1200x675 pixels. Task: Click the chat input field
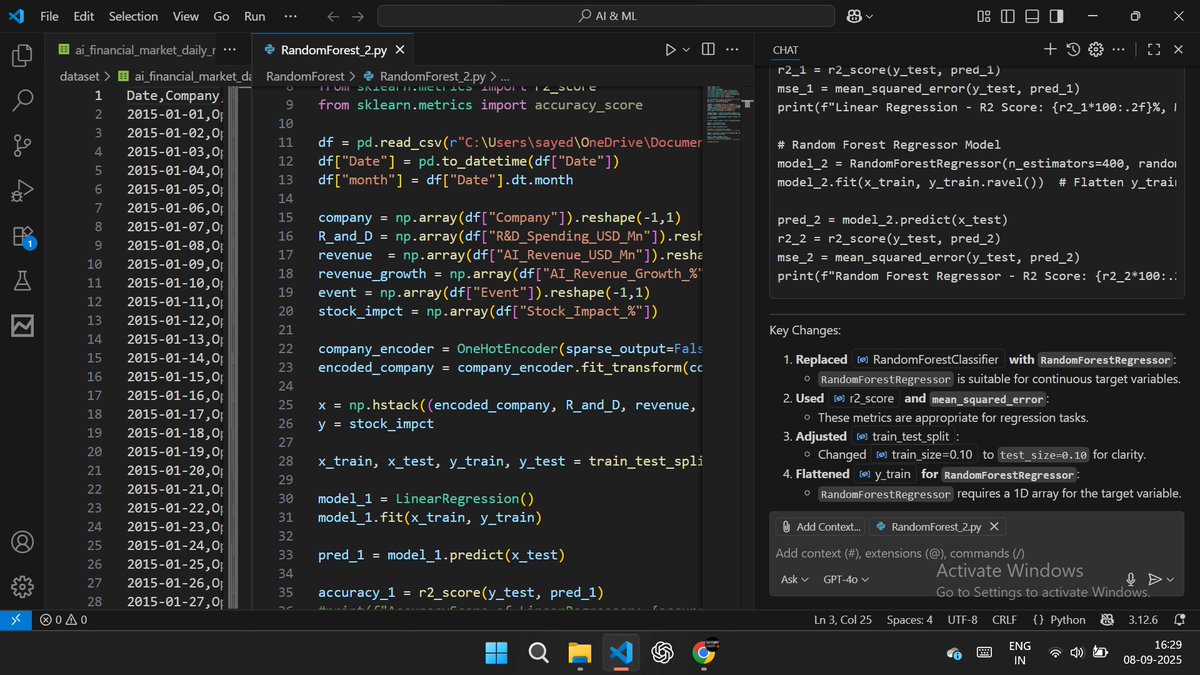click(x=975, y=553)
